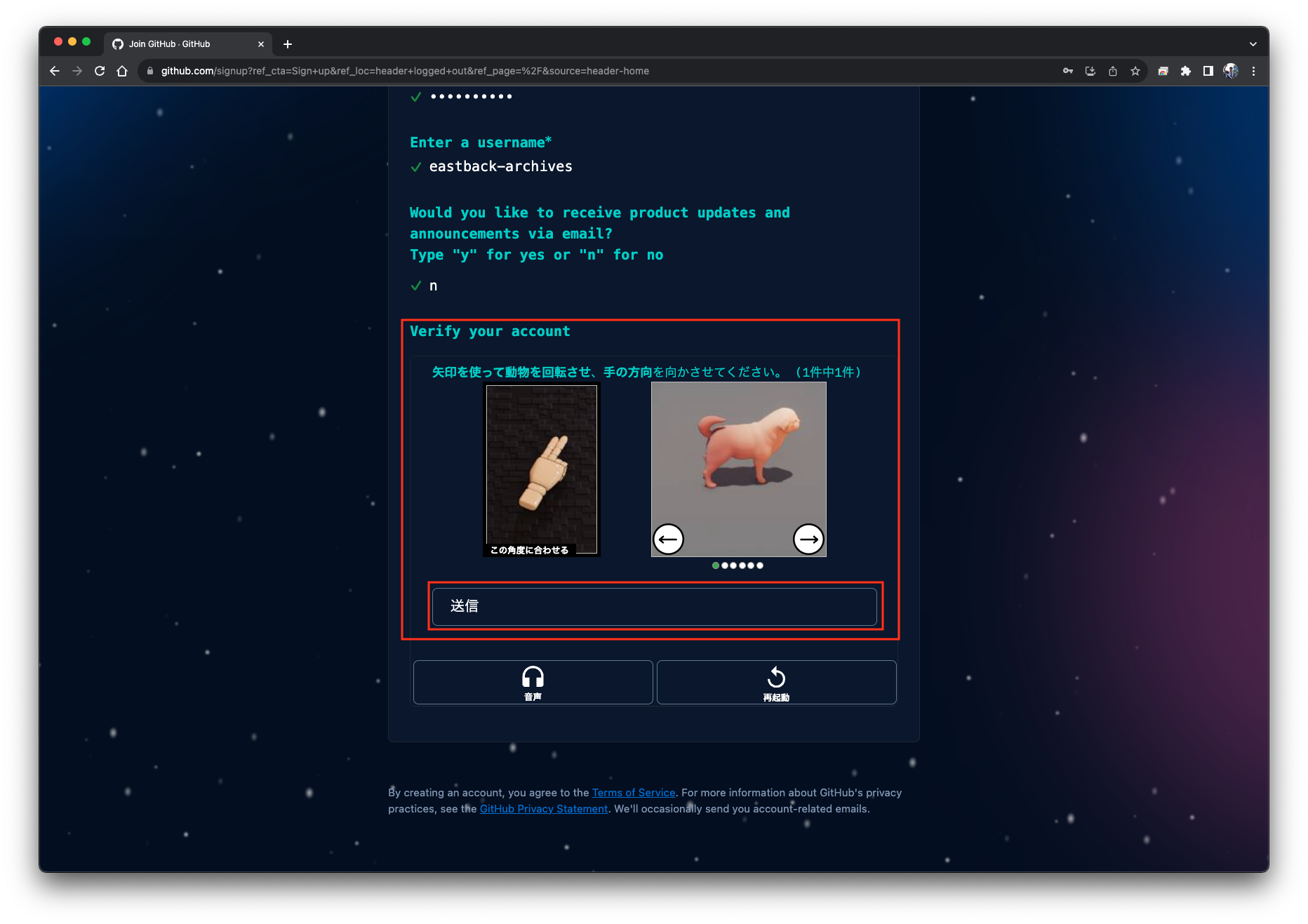This screenshot has height=924, width=1308.
Task: Close the Join GitHub tab
Action: [x=261, y=44]
